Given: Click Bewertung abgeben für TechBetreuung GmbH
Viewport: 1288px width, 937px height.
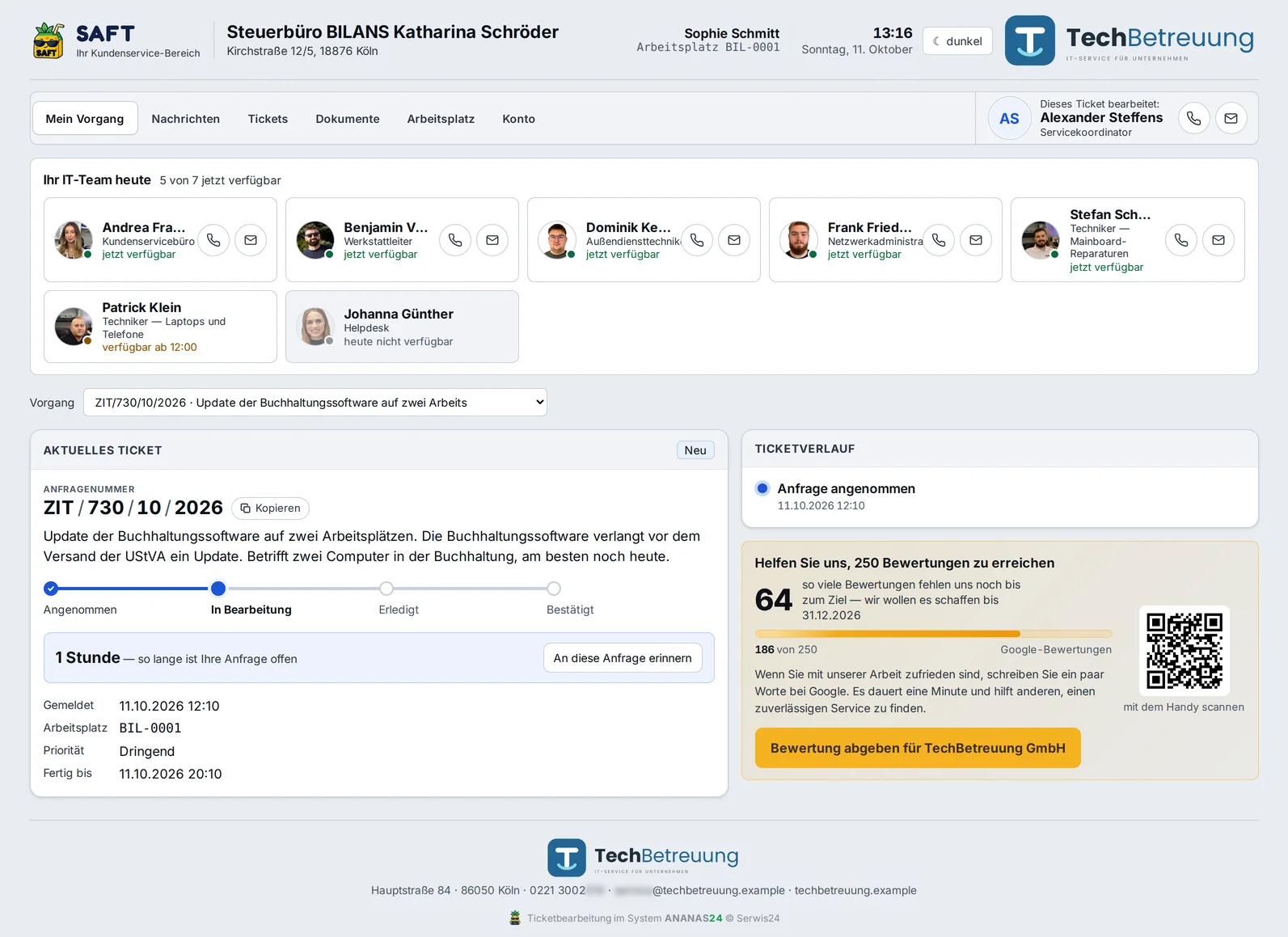Looking at the screenshot, I should (x=918, y=748).
